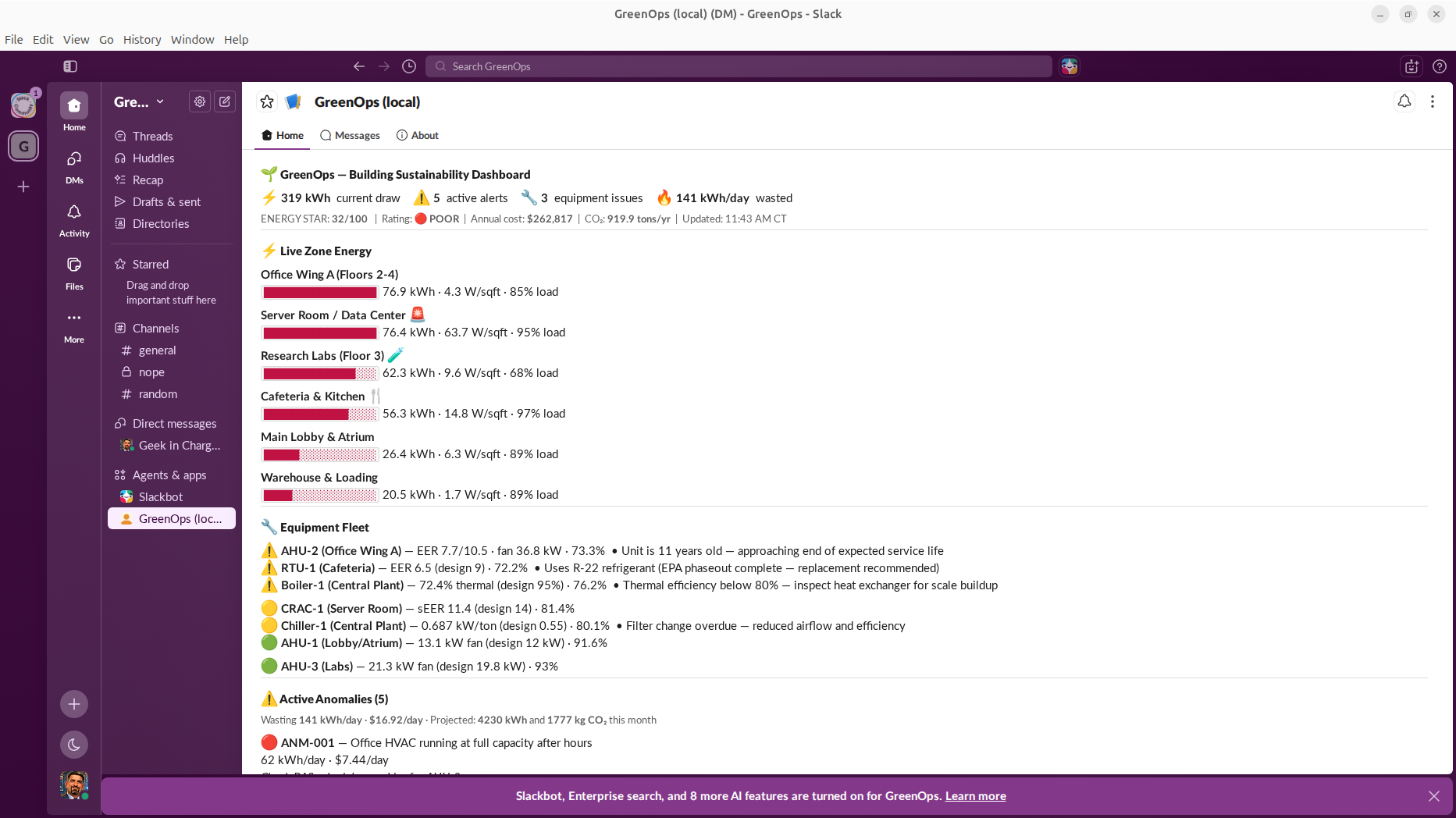Viewport: 1456px width, 818px height.
Task: Select GreenOps (local) app in sidebar
Action: [x=172, y=519]
